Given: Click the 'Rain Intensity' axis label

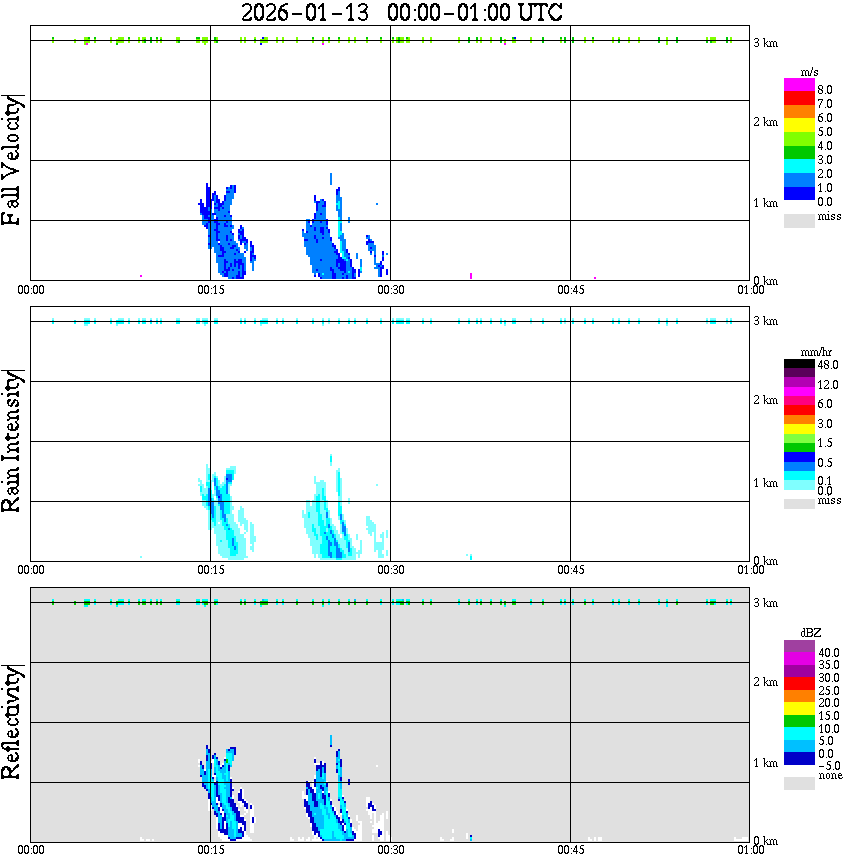Looking at the screenshot, I should [11, 441].
